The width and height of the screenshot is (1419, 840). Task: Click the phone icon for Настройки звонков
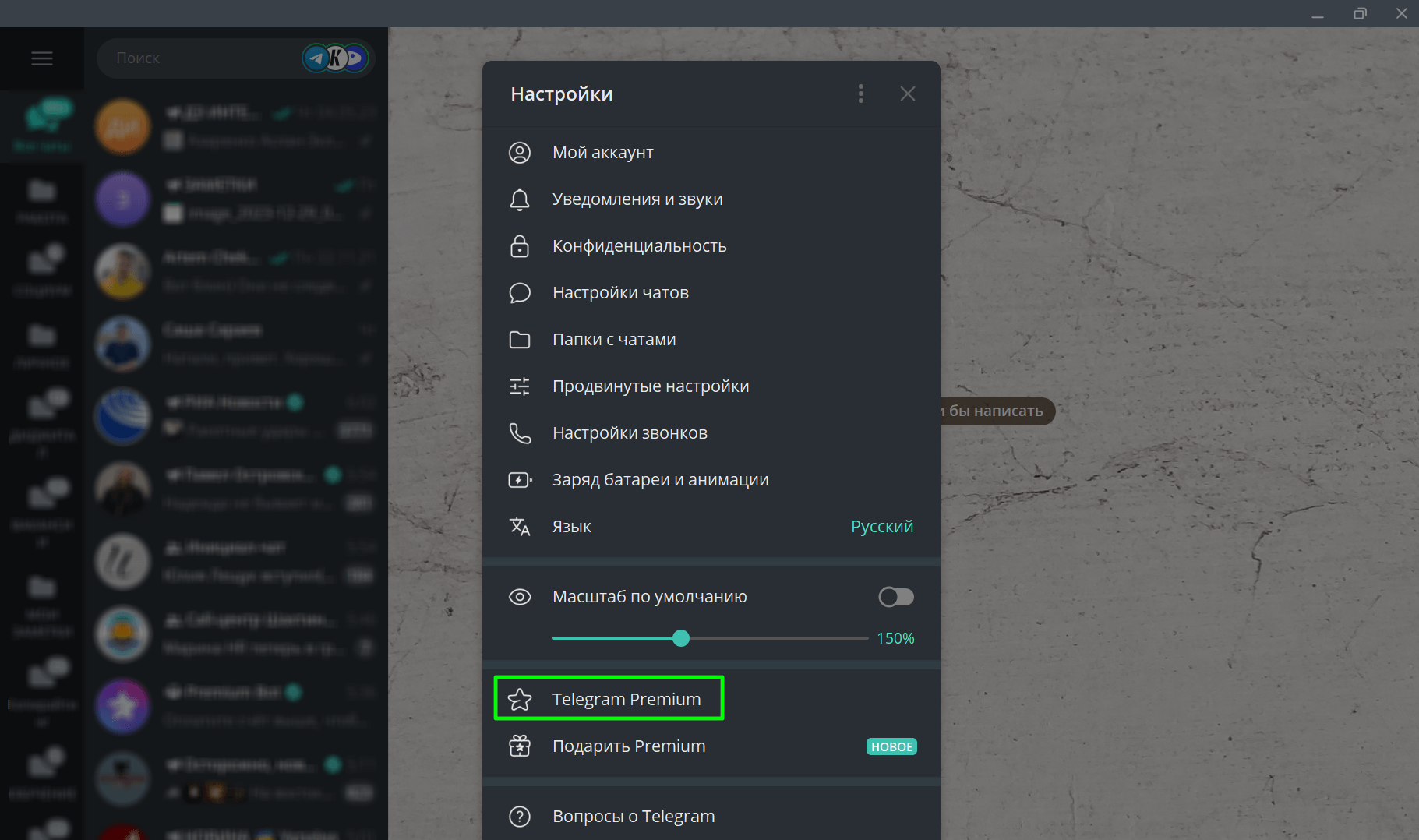[520, 433]
